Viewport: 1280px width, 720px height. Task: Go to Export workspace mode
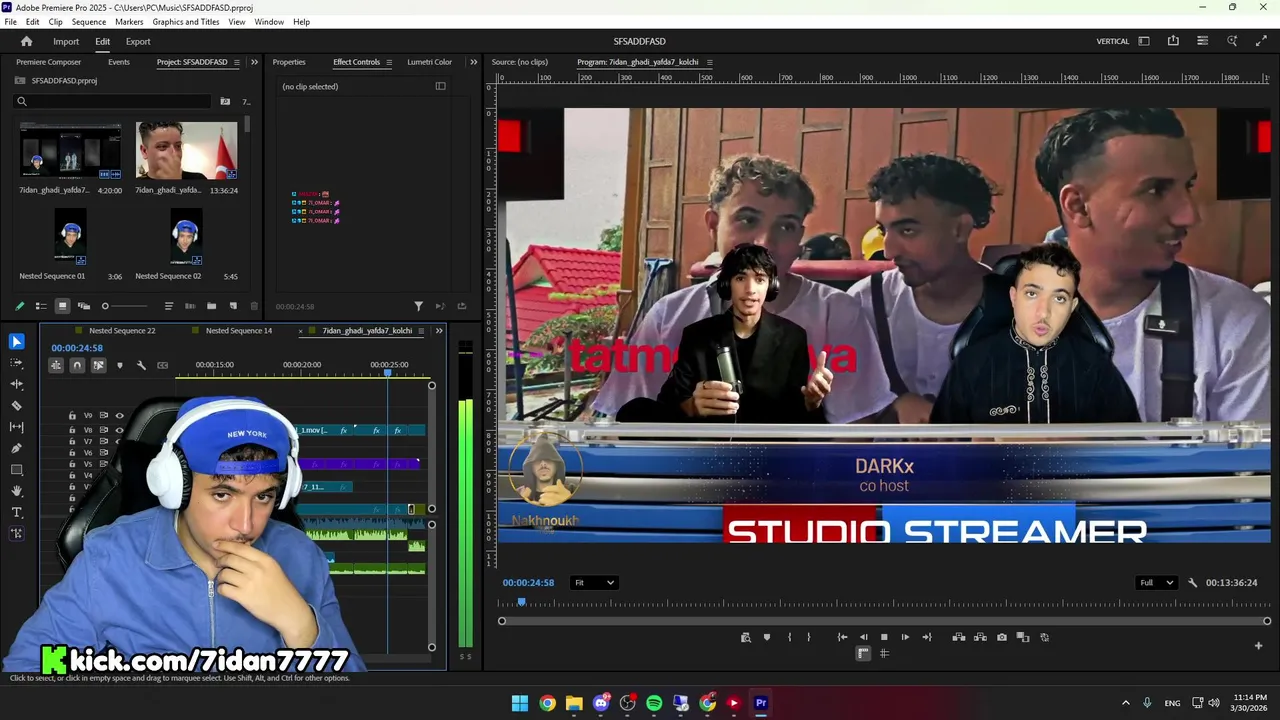[138, 41]
